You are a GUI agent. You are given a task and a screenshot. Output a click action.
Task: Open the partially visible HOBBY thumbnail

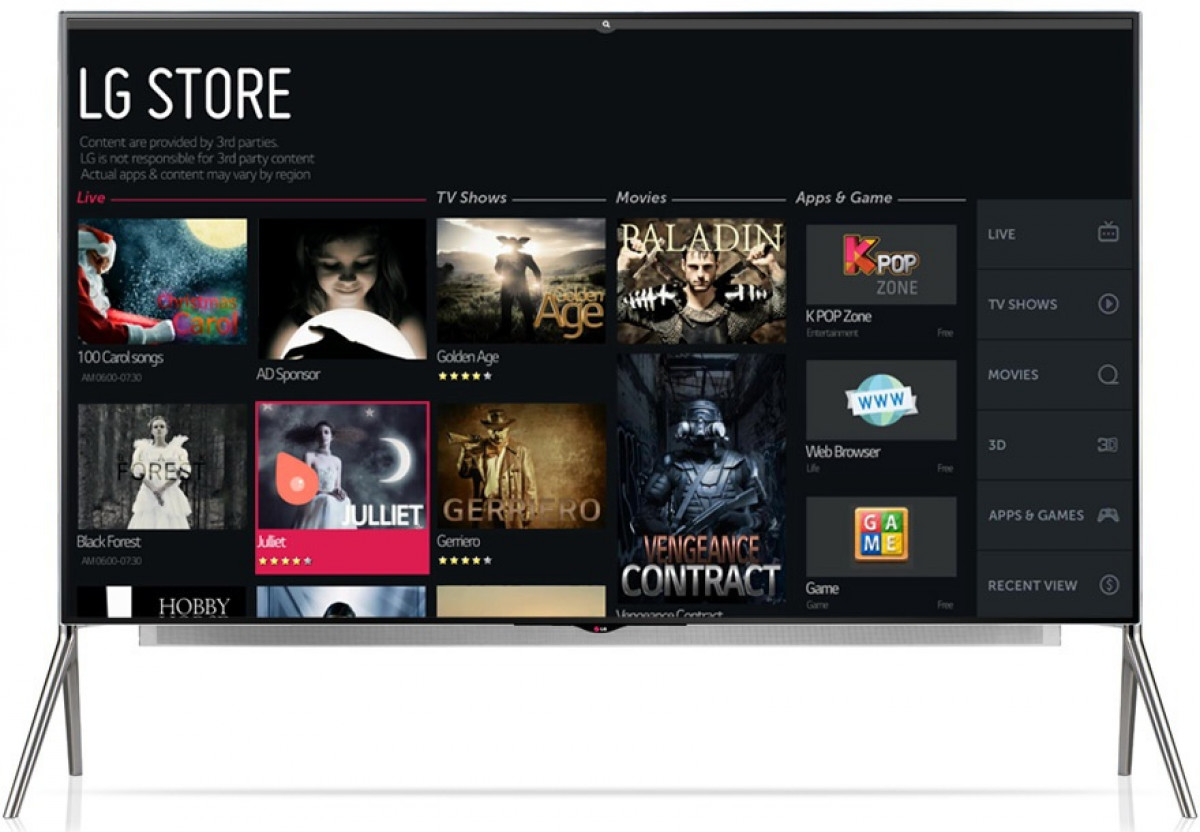coord(162,601)
